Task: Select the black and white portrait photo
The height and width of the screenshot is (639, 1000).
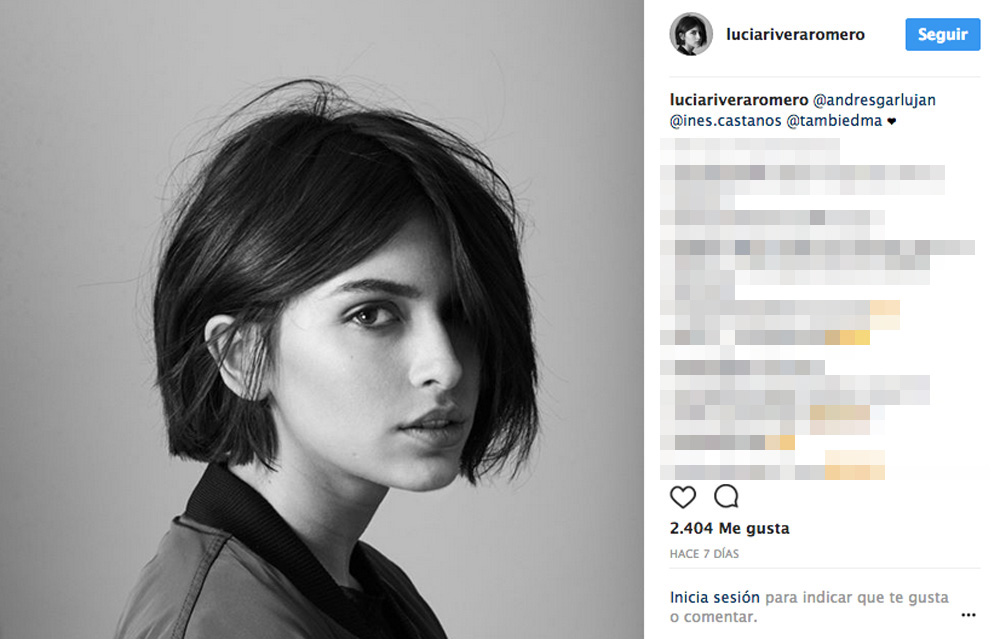Action: tap(321, 320)
